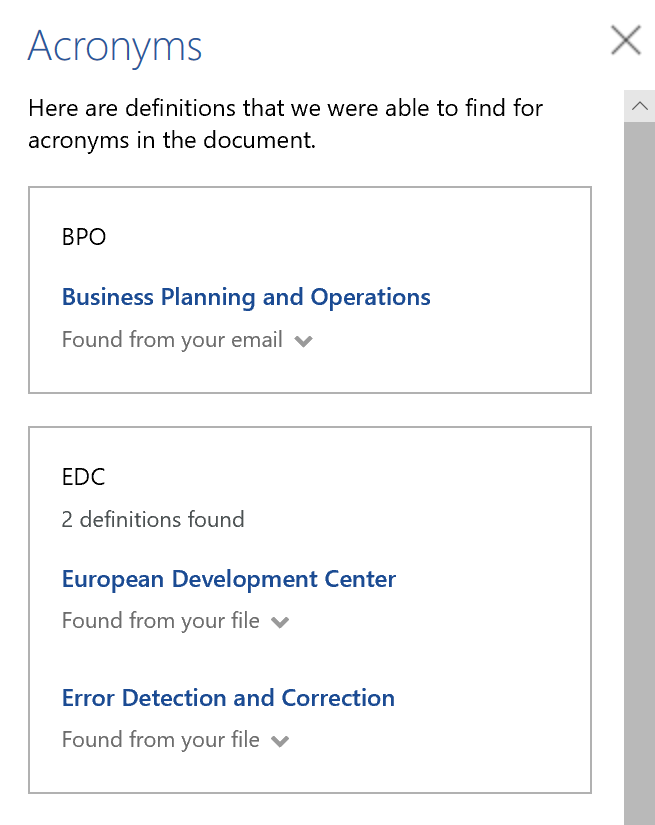This screenshot has height=825, width=655.
Task: Open the Error Detection and Correction definition
Action: coord(228,698)
